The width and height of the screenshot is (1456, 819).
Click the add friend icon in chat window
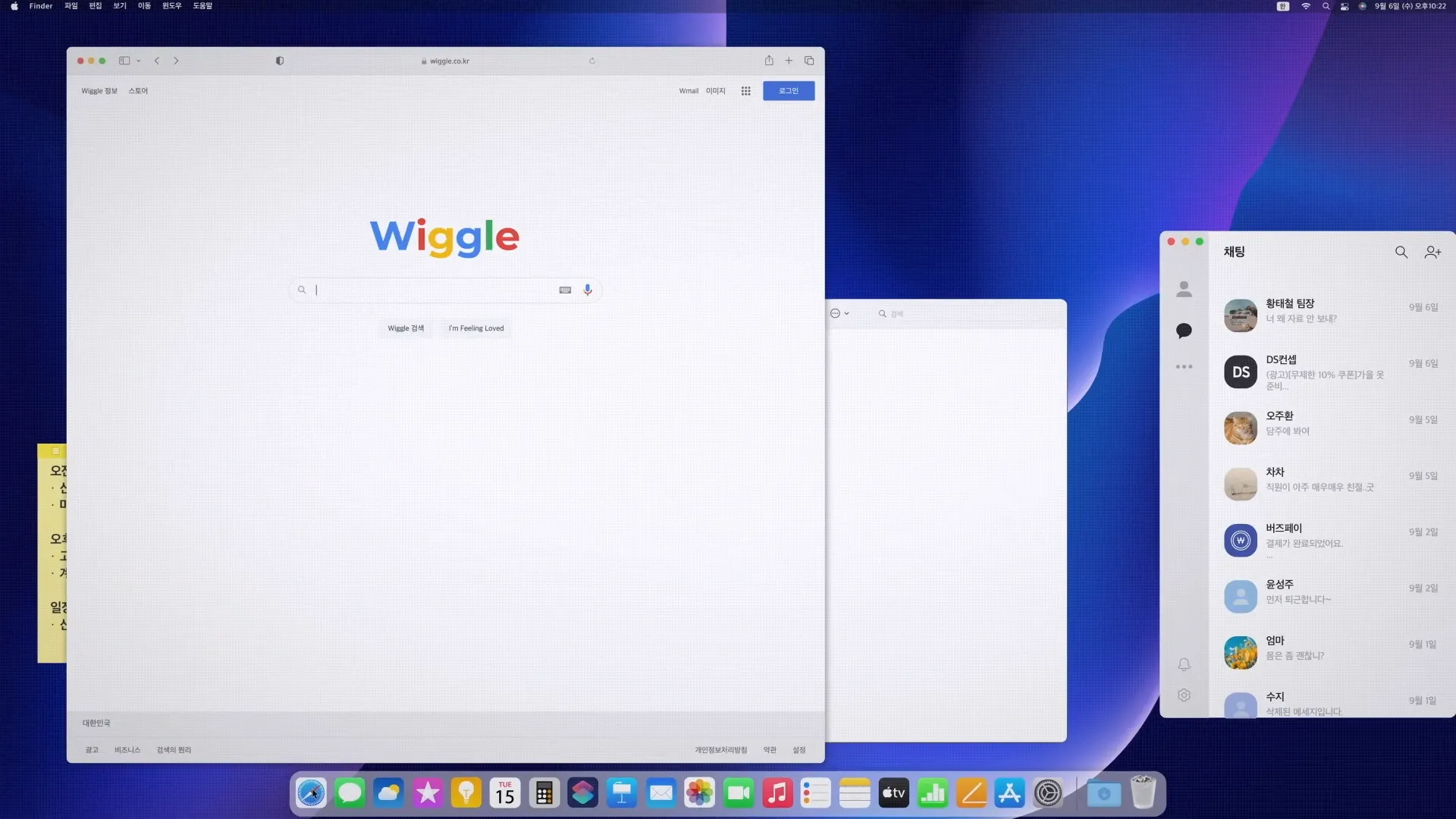tap(1432, 252)
